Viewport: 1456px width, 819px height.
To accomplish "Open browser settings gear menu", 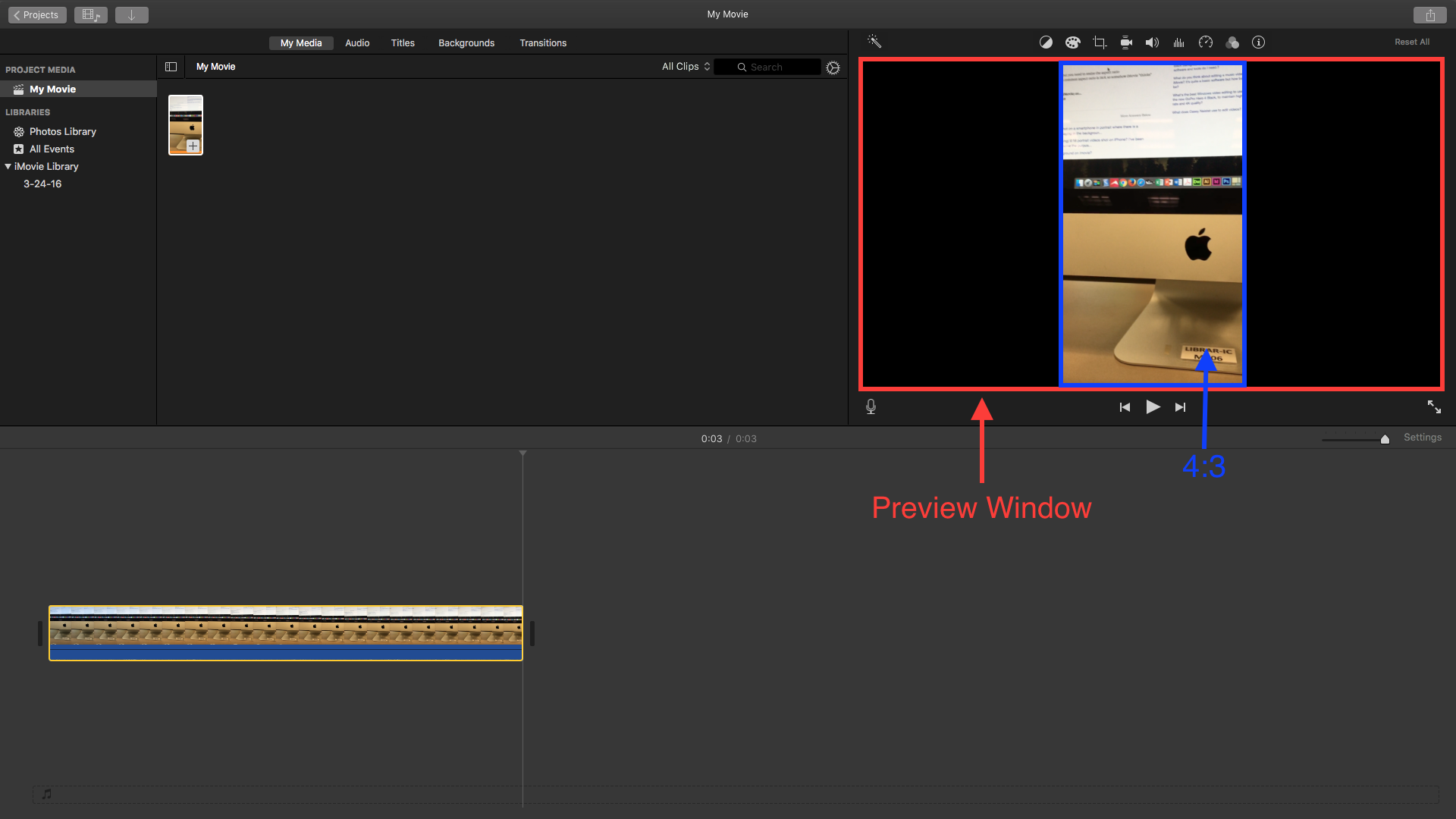I will (833, 67).
